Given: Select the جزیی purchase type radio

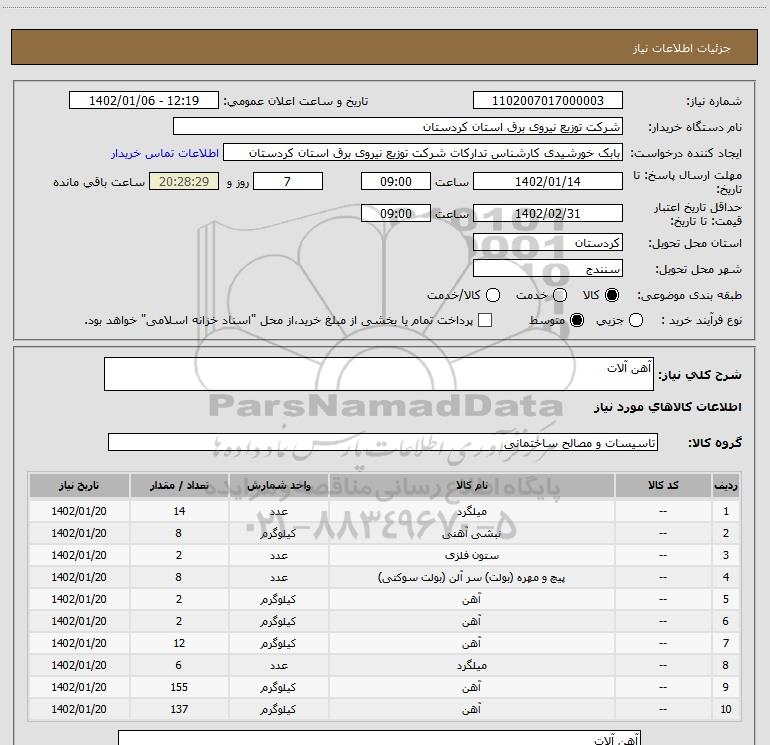Looking at the screenshot, I should [636, 320].
